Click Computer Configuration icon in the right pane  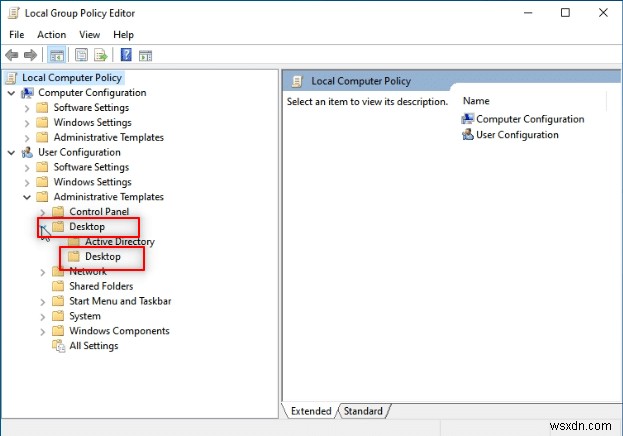(x=468, y=119)
